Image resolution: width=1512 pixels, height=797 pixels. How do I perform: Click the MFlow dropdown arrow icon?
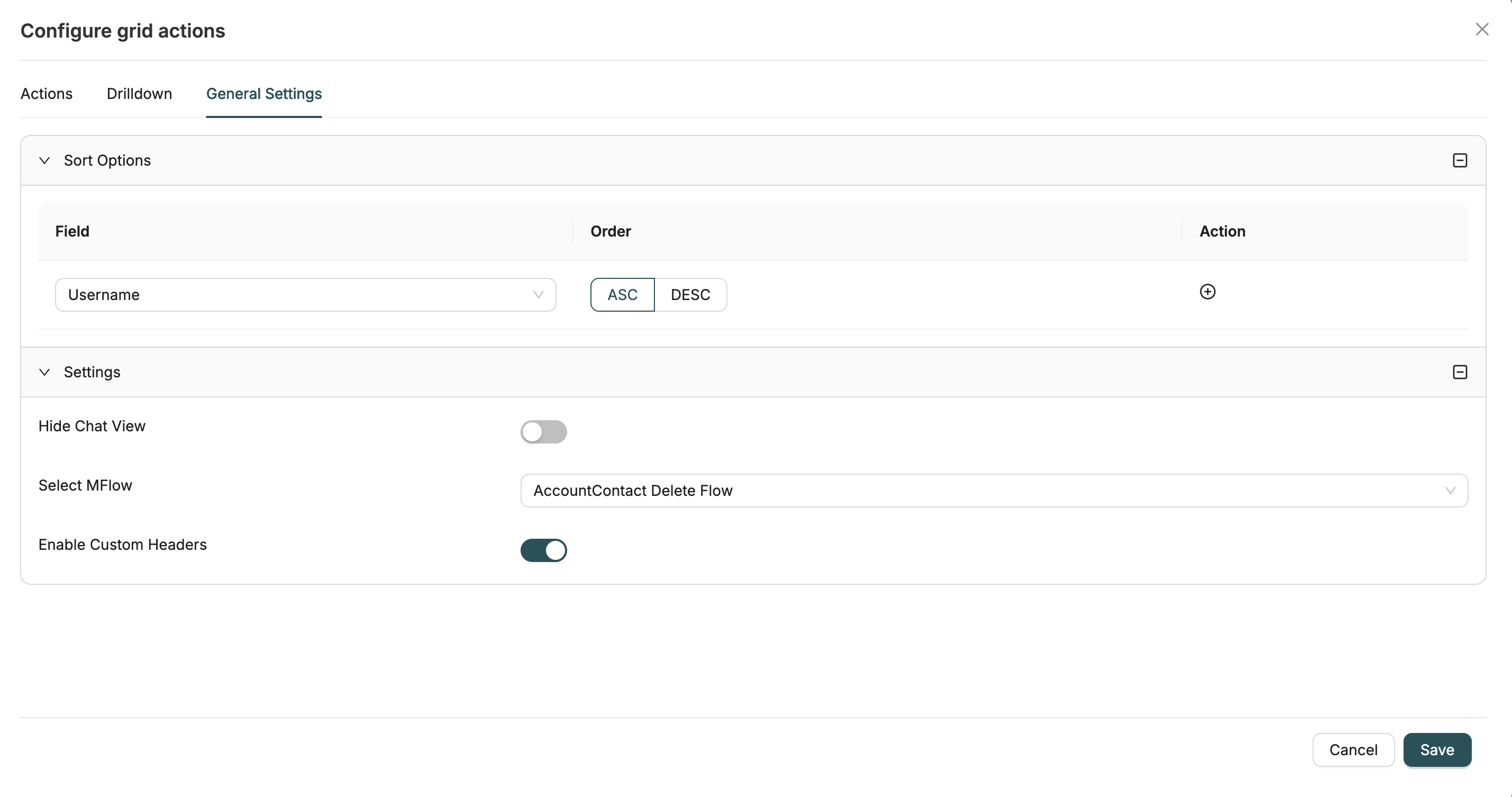(1451, 491)
